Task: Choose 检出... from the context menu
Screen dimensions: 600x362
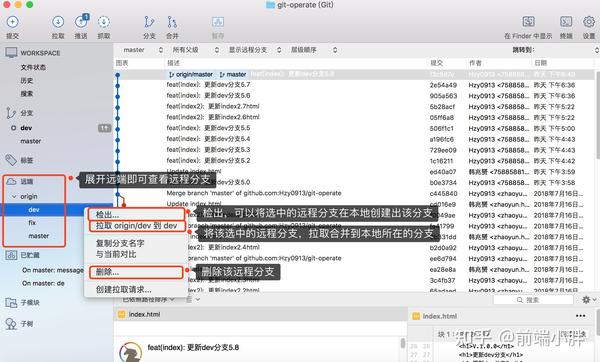Action: [136, 215]
